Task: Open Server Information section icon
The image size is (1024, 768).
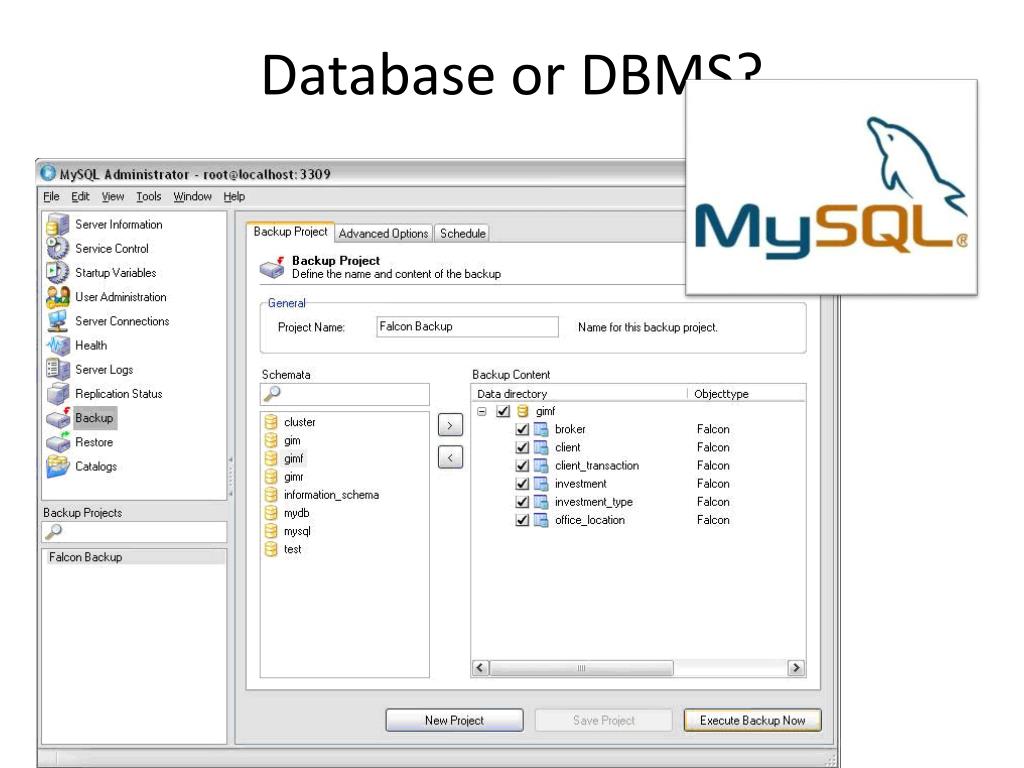Action: click(58, 225)
